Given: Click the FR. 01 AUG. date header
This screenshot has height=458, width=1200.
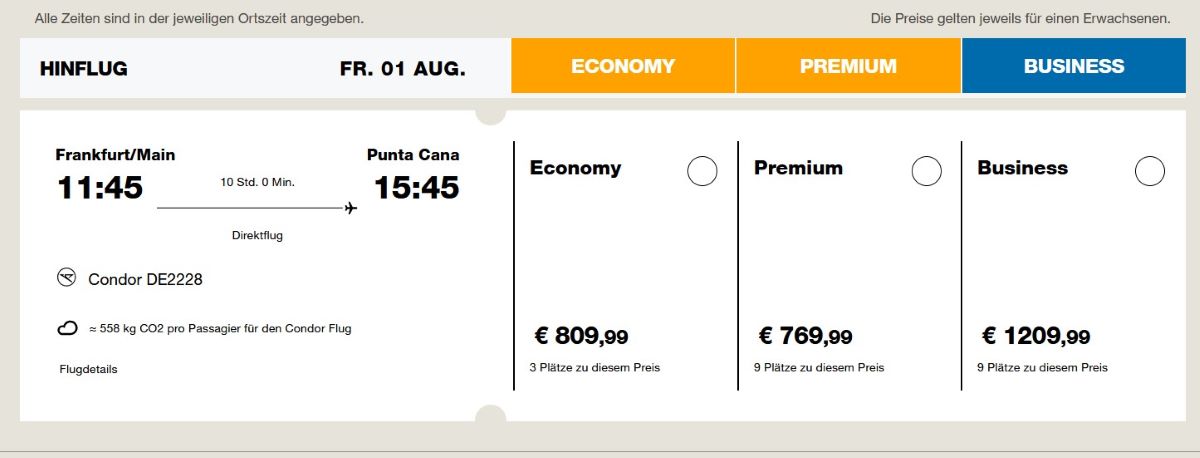Looking at the screenshot, I should 402,68.
